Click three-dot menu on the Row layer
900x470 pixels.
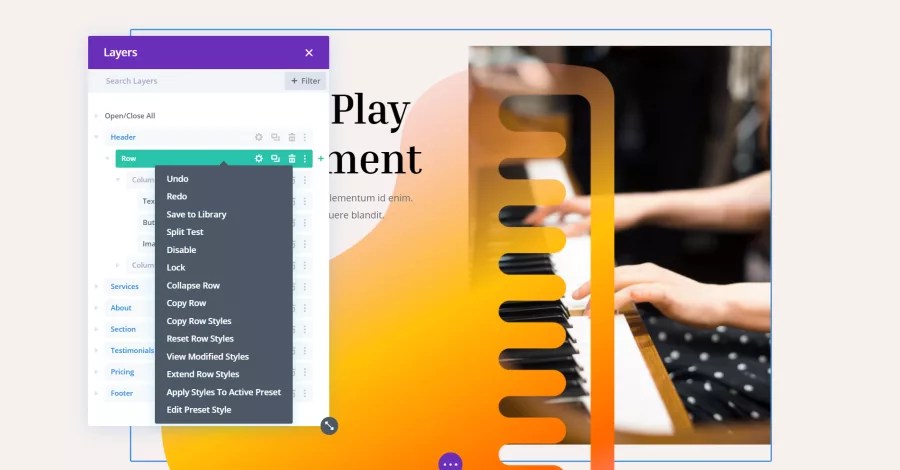point(305,158)
